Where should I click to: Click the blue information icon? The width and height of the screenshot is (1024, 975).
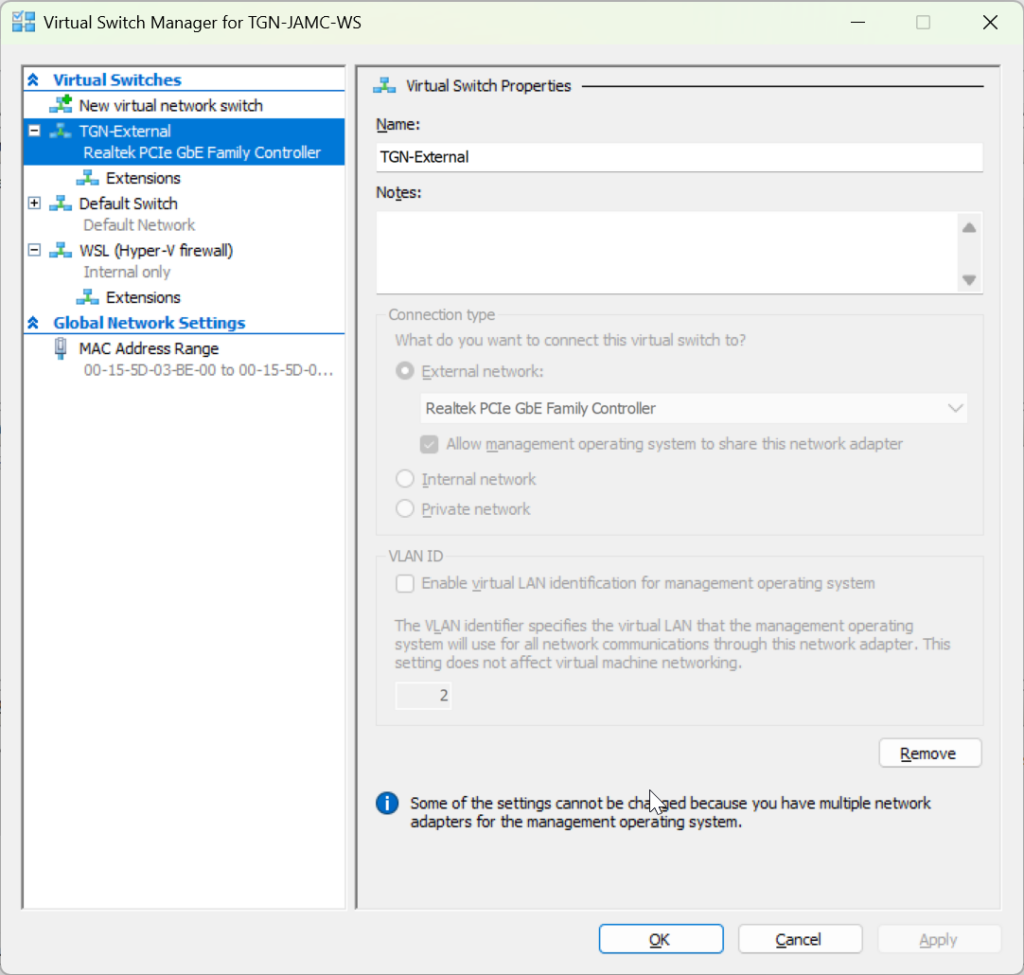387,803
